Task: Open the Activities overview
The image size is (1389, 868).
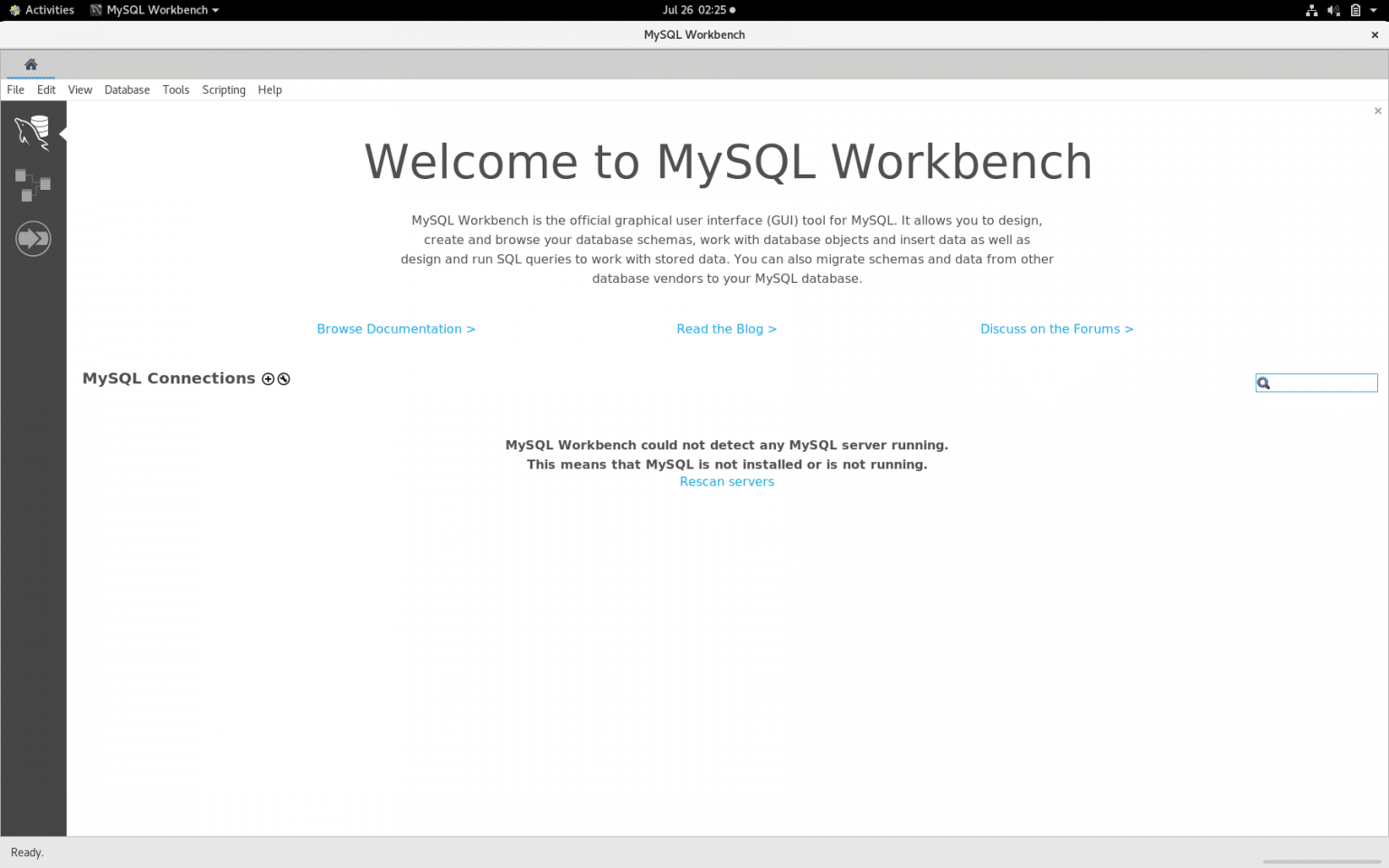Action: click(x=41, y=10)
